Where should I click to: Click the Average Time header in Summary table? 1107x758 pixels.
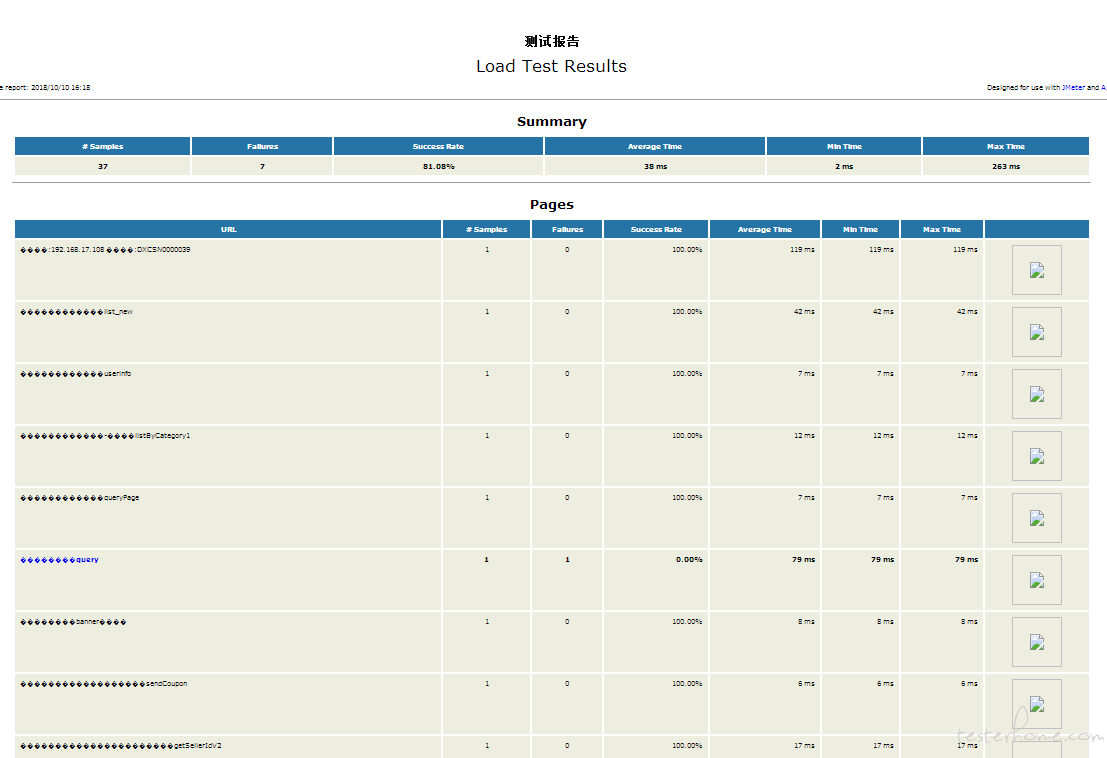[654, 146]
